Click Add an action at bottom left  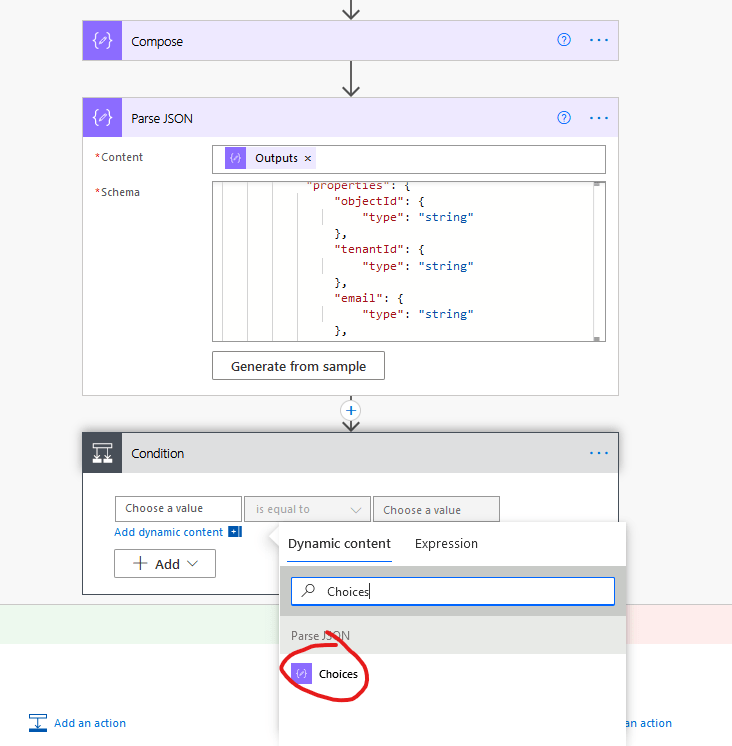(x=89, y=723)
